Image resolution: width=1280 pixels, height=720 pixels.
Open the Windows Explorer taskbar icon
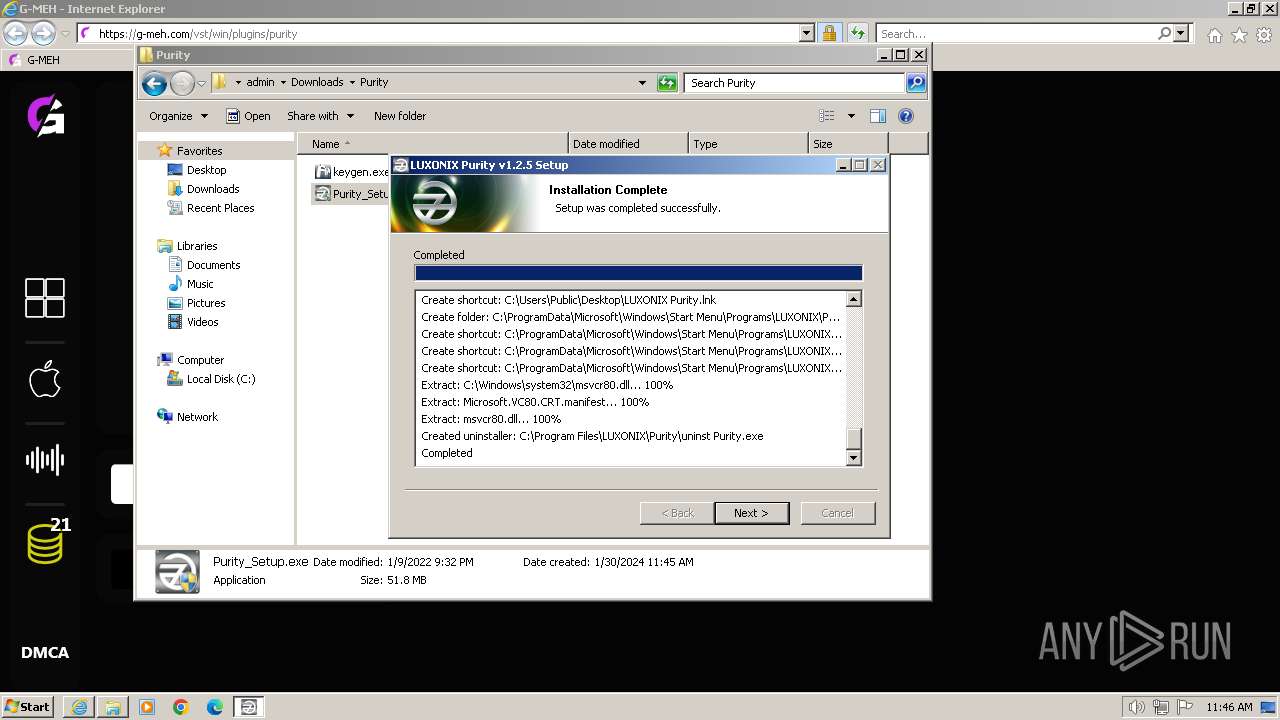coord(113,707)
